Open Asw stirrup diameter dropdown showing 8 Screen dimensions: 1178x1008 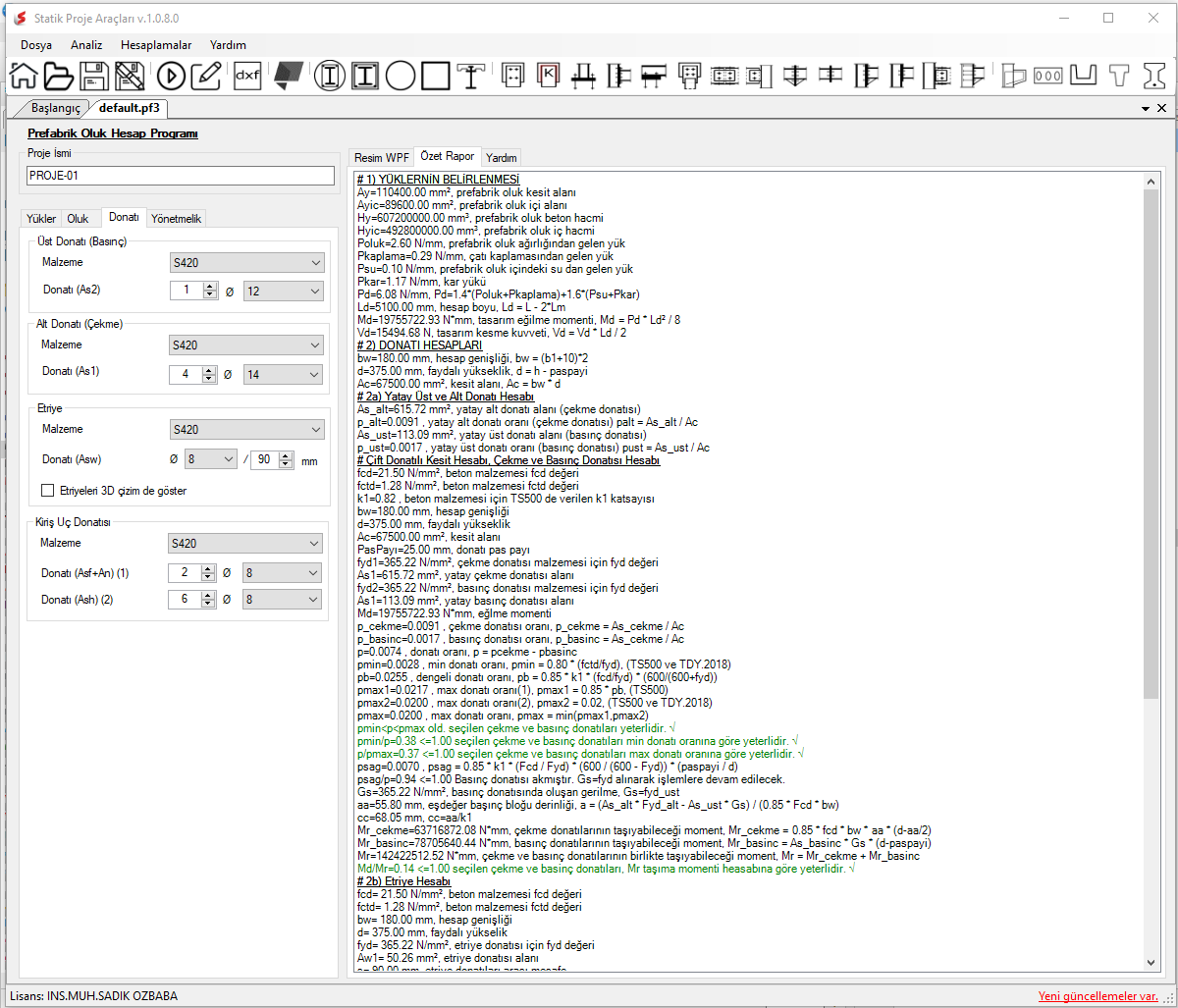pos(211,459)
